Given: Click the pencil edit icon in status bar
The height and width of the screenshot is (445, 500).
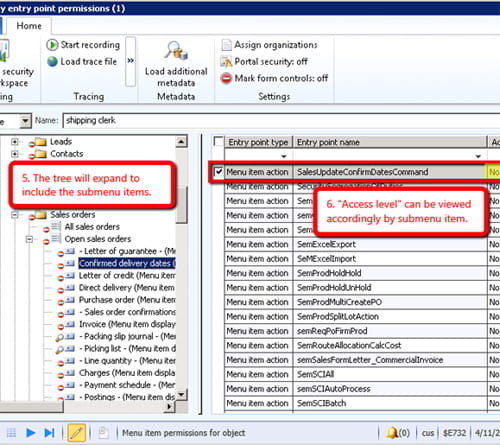Looking at the screenshot, I should tap(77, 433).
